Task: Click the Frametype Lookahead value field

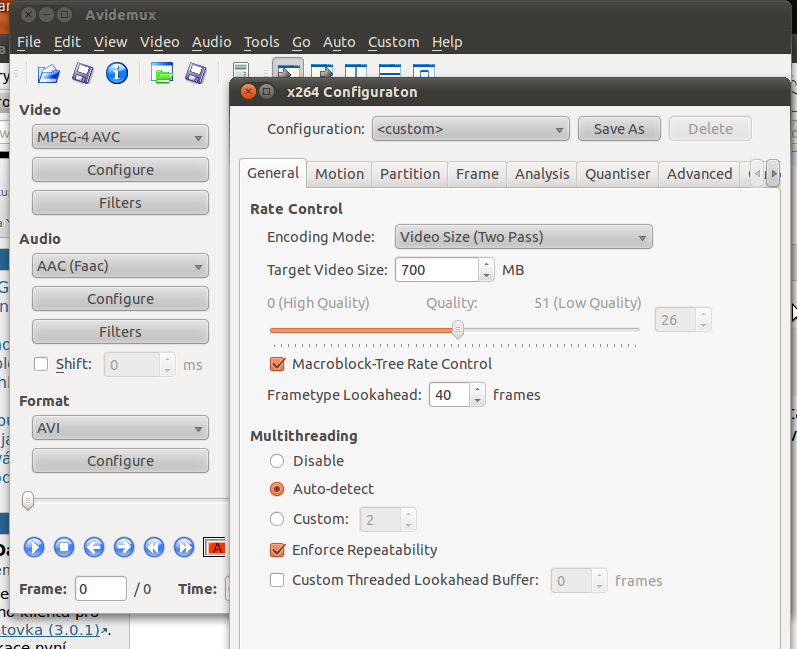Action: [449, 395]
